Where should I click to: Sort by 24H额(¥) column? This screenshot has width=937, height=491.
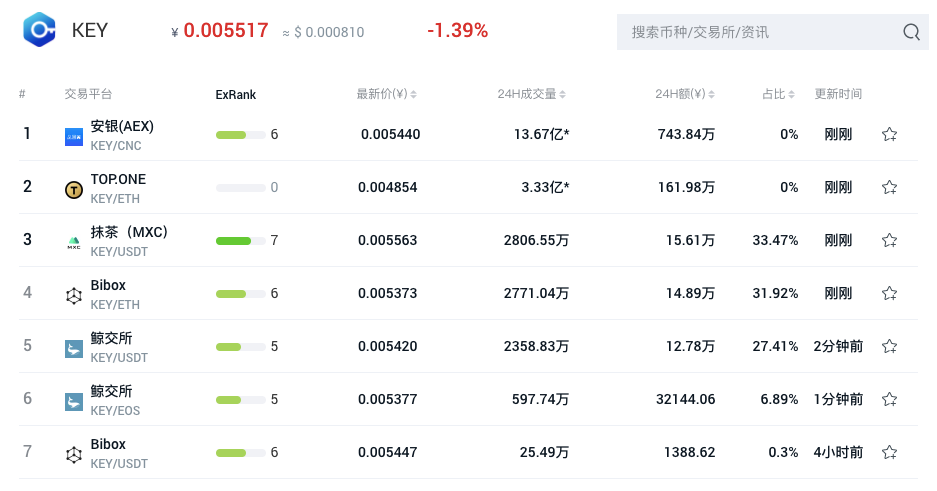click(685, 94)
